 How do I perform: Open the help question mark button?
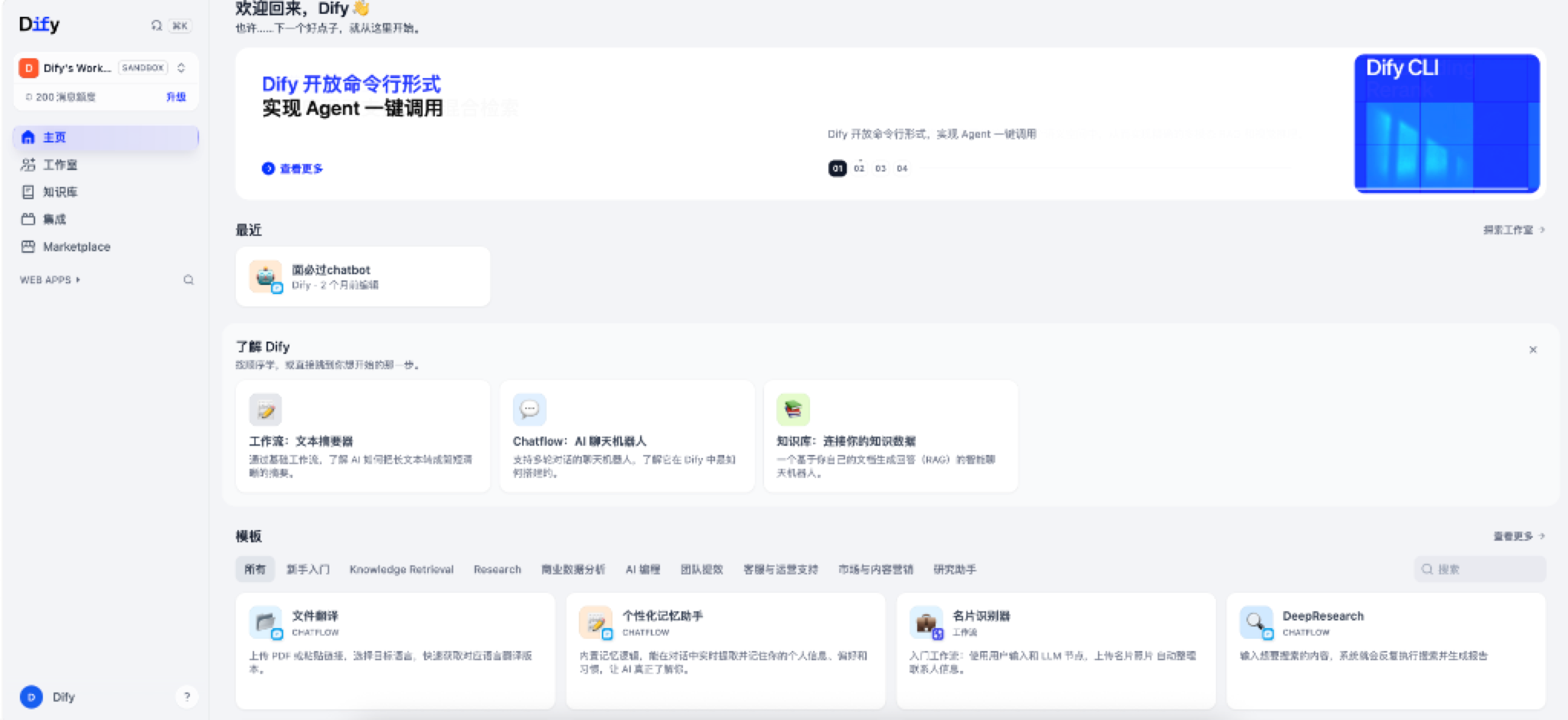pyautogui.click(x=187, y=696)
